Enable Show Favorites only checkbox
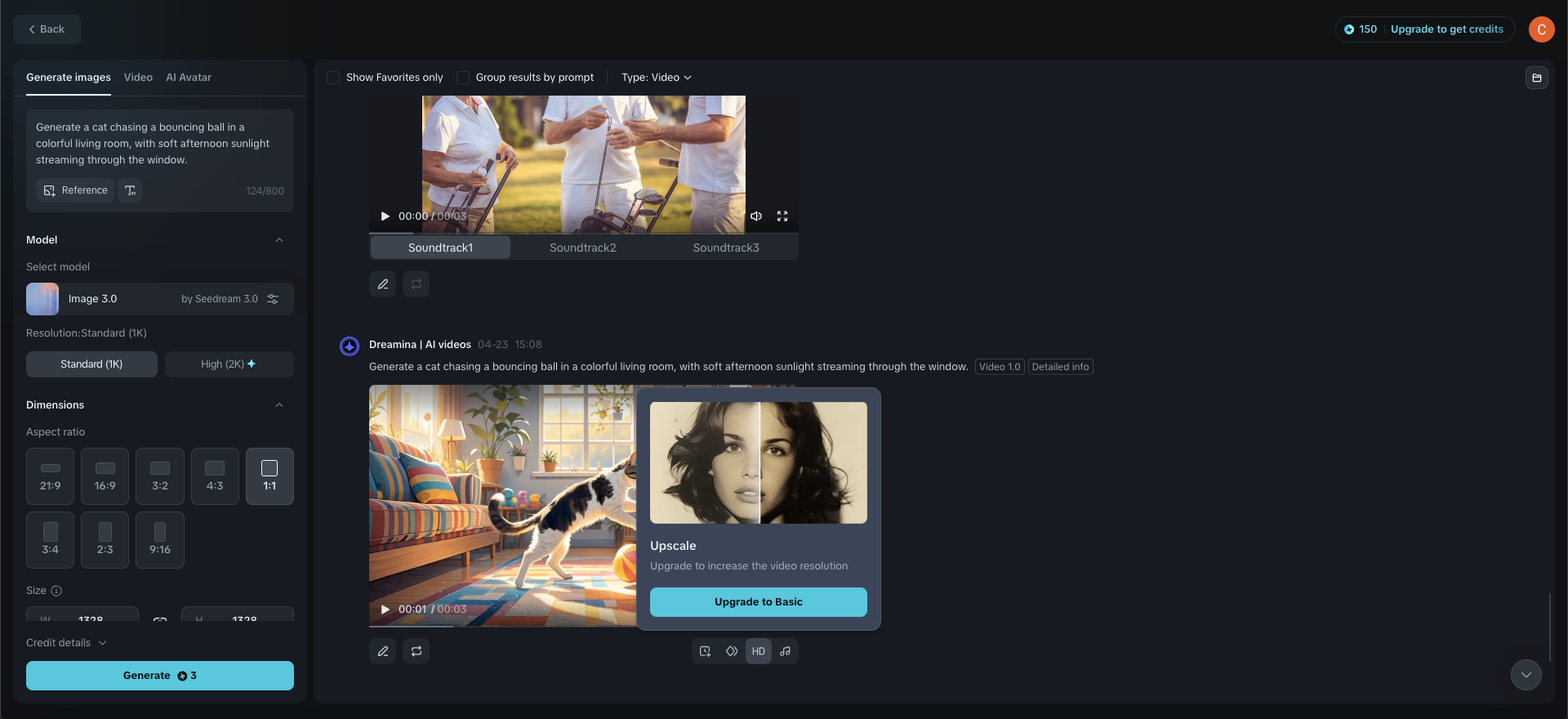 pyautogui.click(x=333, y=78)
